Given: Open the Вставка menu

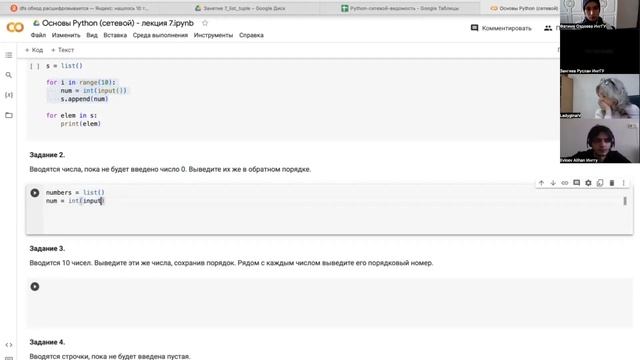Looking at the screenshot, I should click(115, 35).
